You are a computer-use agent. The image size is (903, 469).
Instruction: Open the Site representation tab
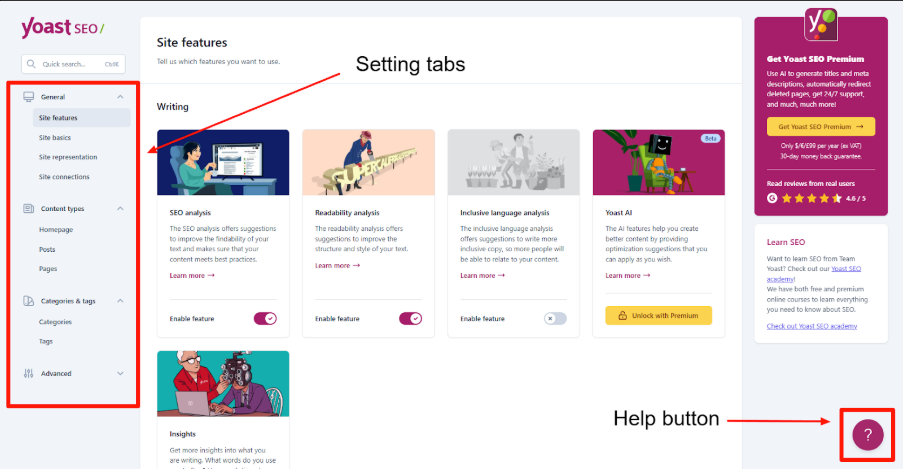[68, 157]
